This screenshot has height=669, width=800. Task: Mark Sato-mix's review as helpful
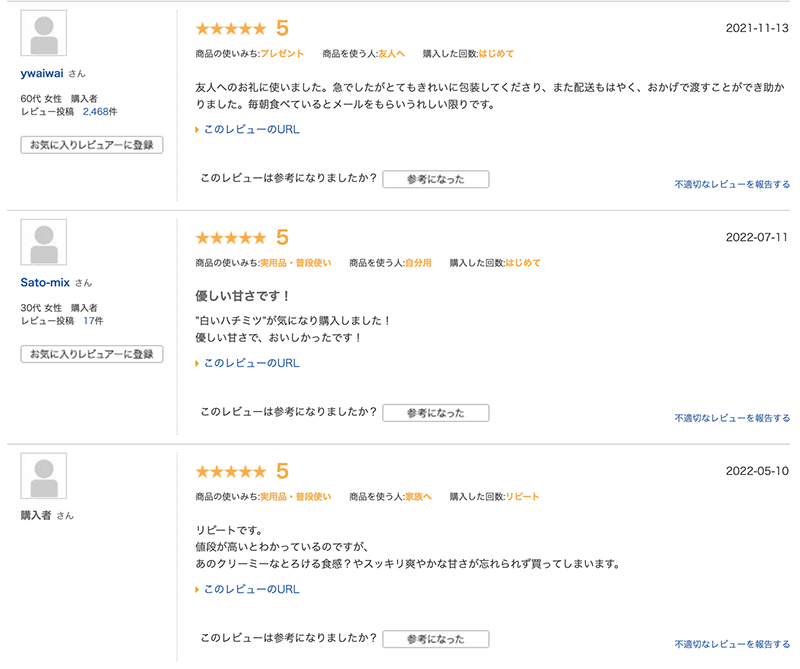436,412
